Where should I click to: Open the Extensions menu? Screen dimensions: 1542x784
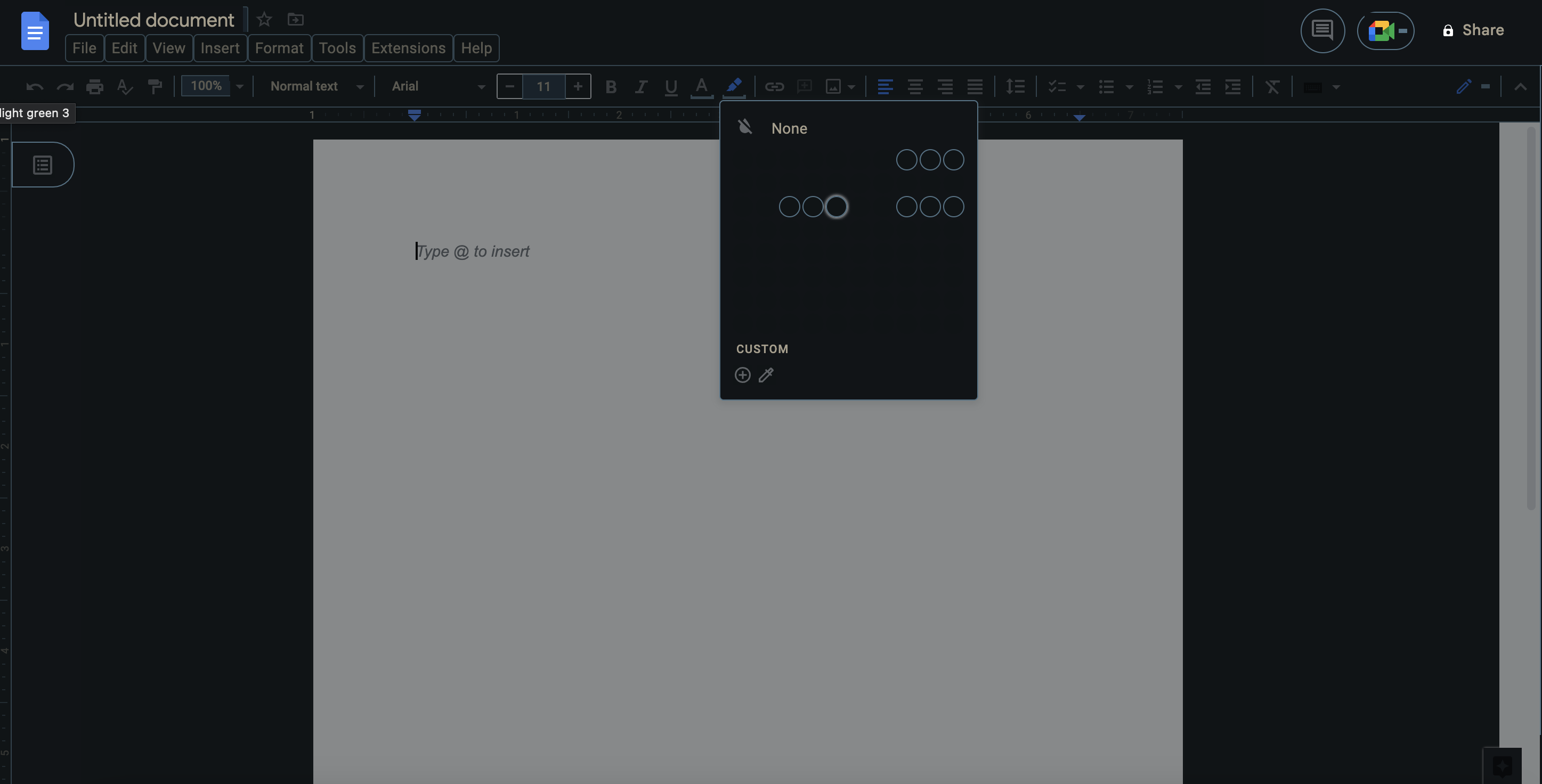point(408,48)
